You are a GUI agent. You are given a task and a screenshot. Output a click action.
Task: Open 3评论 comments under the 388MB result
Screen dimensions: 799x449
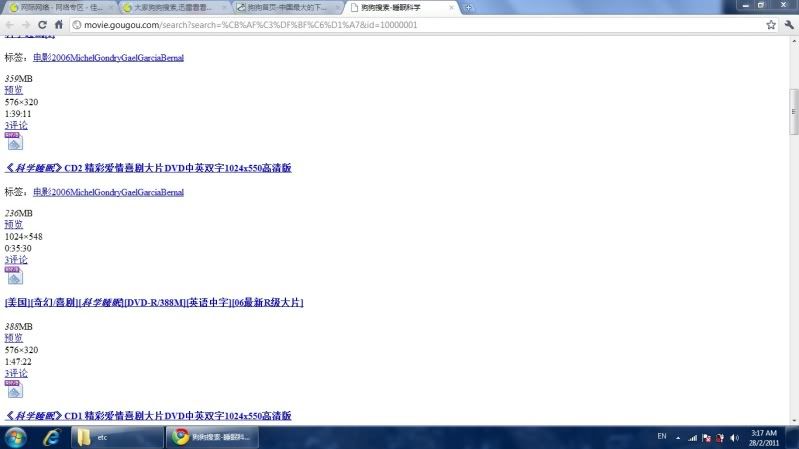(x=16, y=373)
